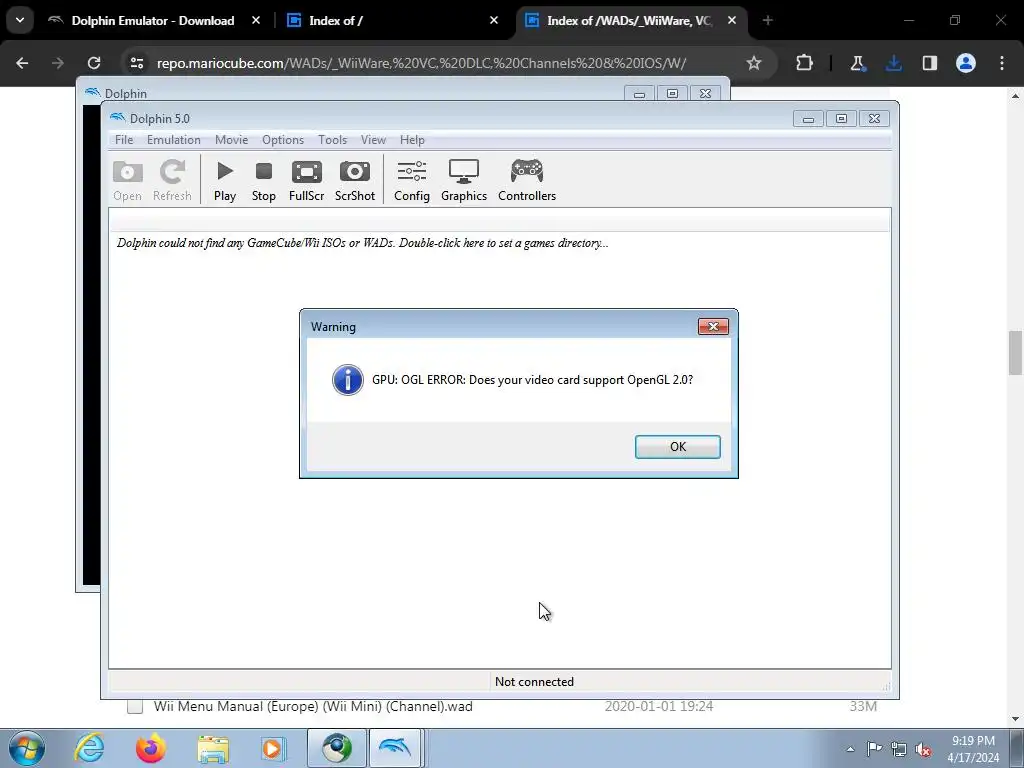Toggle the browser side panel icon
Image resolution: width=1024 pixels, height=768 pixels.
[929, 63]
